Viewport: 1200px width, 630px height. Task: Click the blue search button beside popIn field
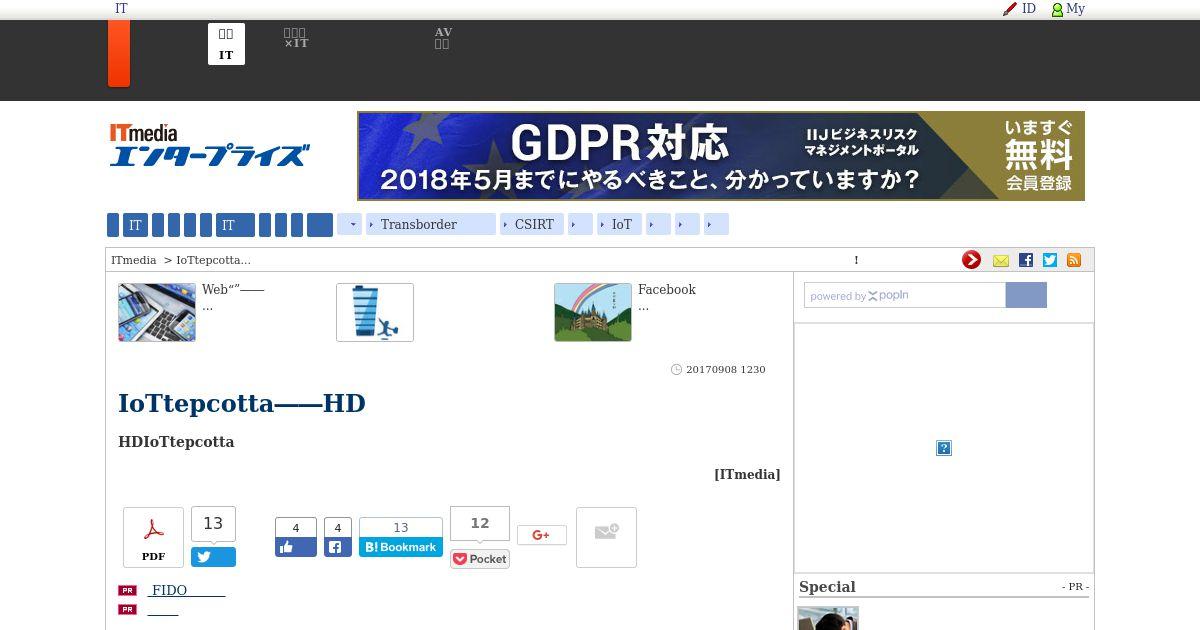tap(1026, 295)
